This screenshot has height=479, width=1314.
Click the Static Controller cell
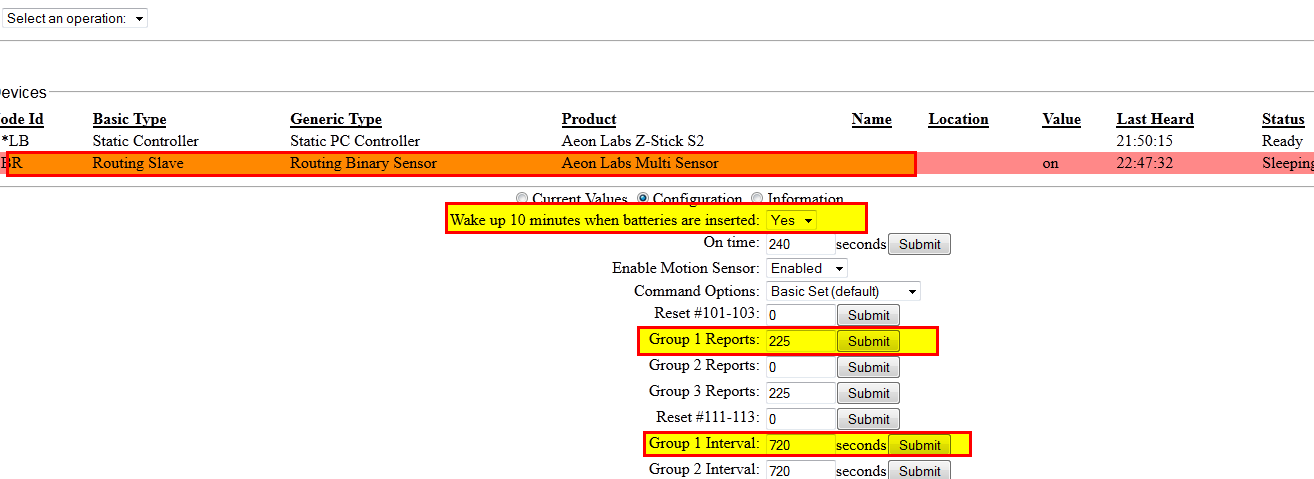pos(146,141)
